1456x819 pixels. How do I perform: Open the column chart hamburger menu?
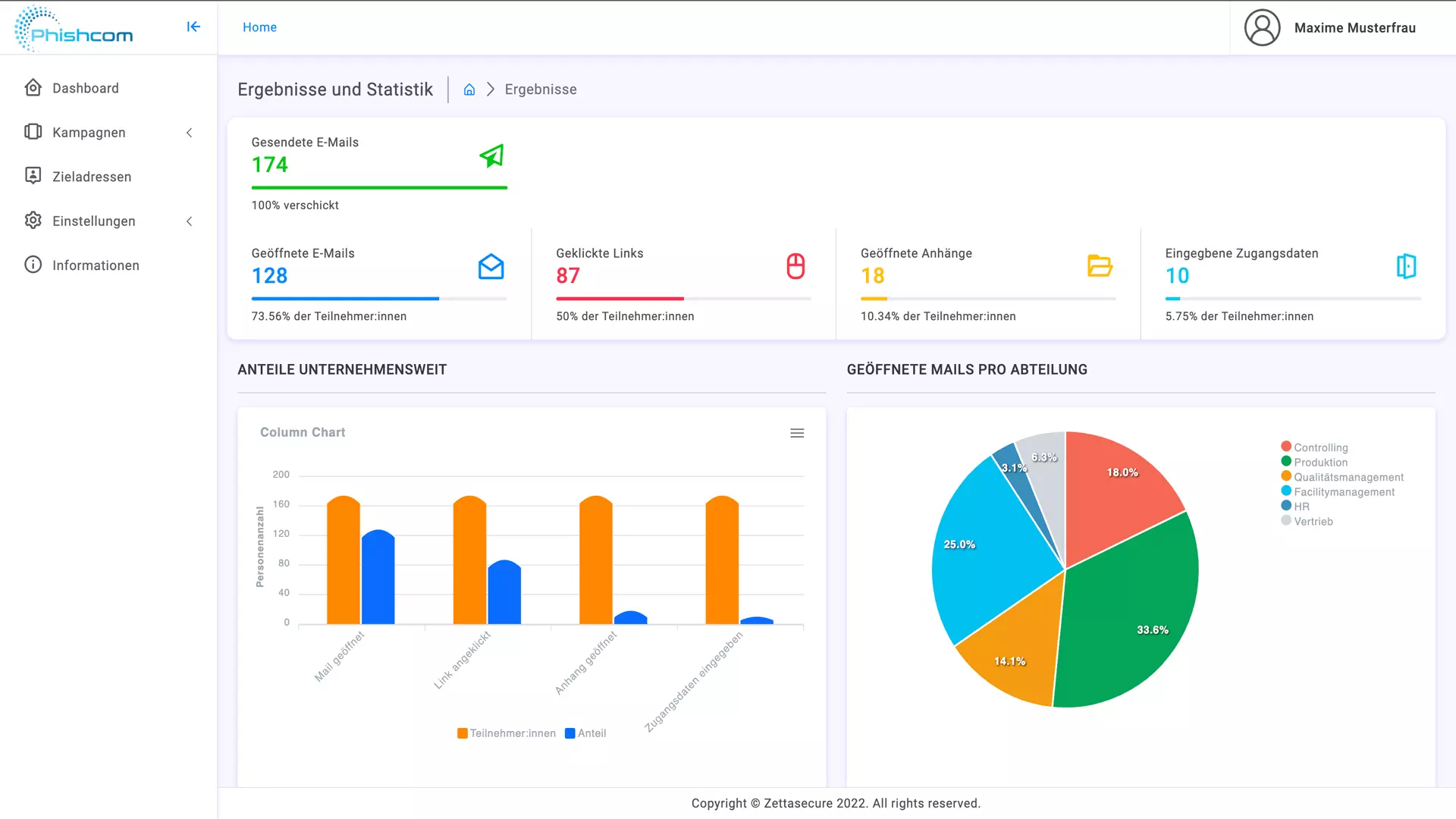point(797,433)
